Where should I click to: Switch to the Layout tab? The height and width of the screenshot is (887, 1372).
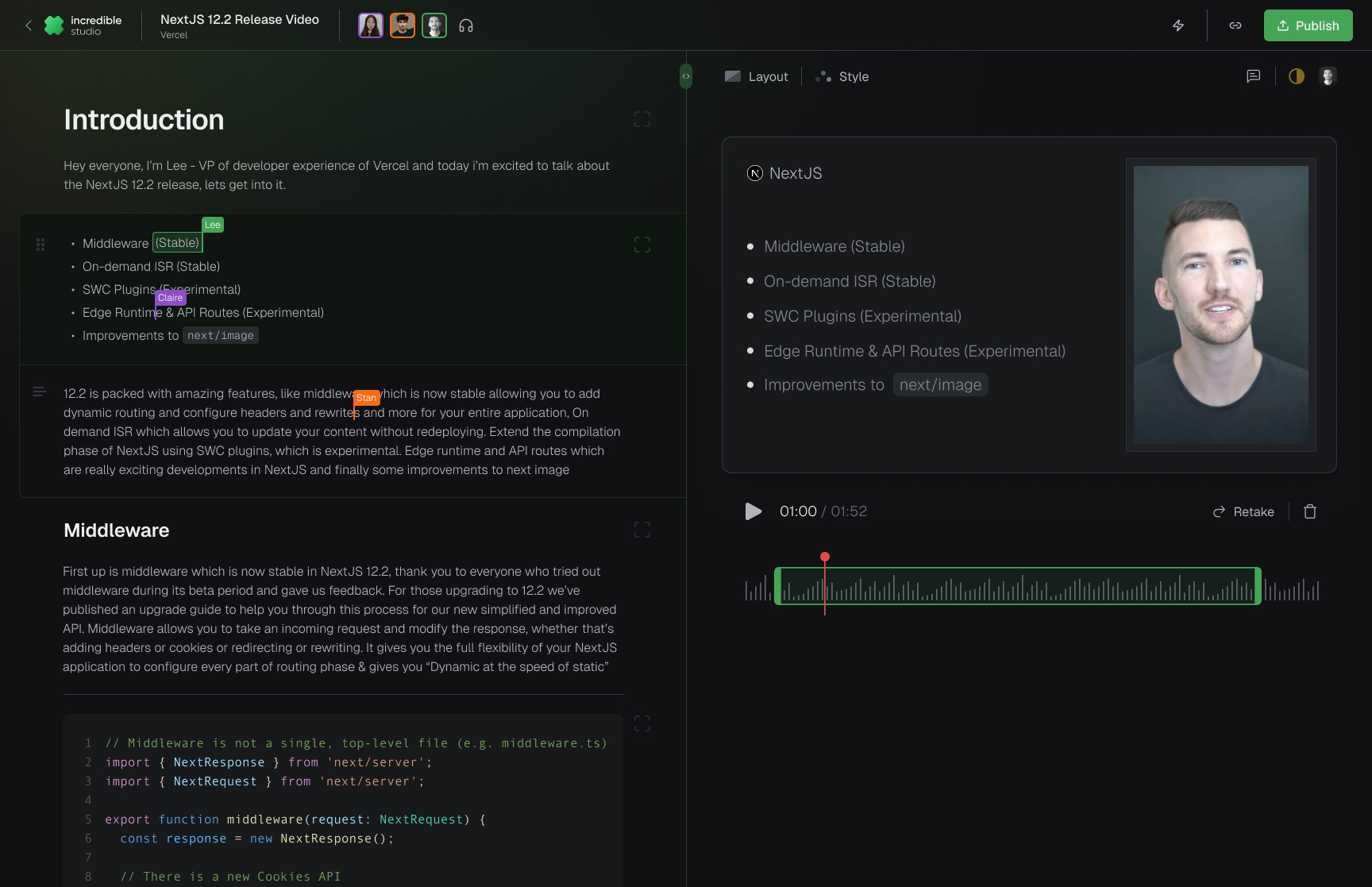(757, 76)
